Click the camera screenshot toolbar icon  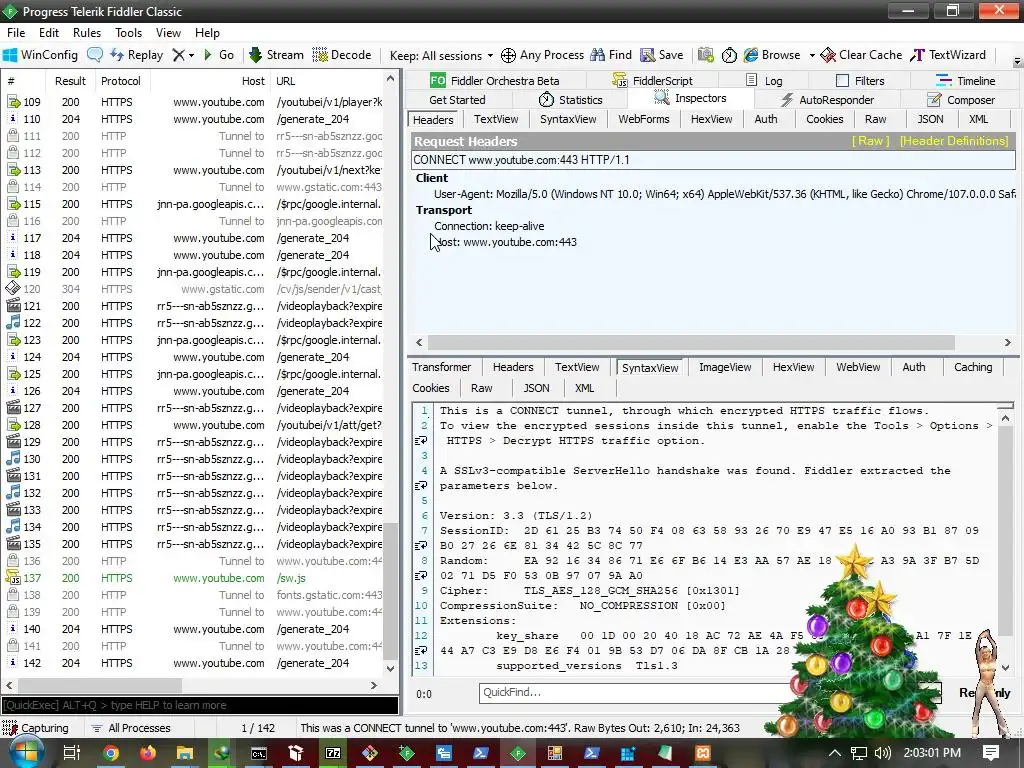(x=705, y=55)
